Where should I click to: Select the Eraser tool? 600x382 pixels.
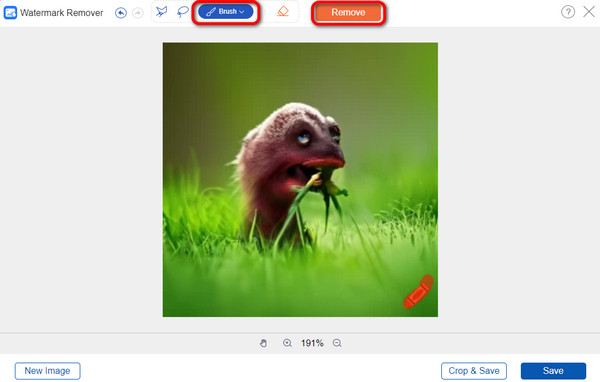click(x=283, y=11)
